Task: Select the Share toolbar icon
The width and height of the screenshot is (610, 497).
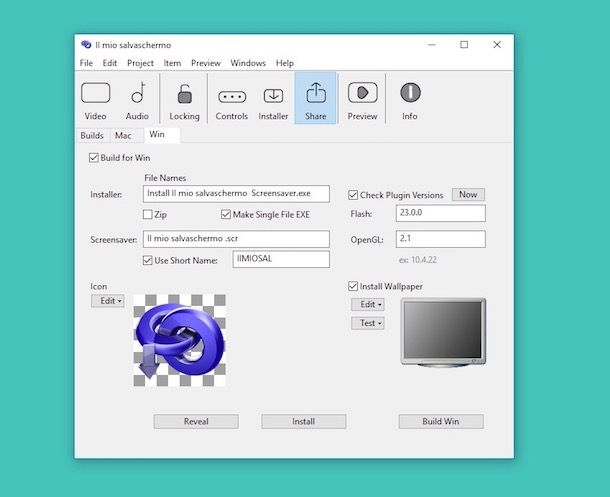Action: (x=316, y=98)
